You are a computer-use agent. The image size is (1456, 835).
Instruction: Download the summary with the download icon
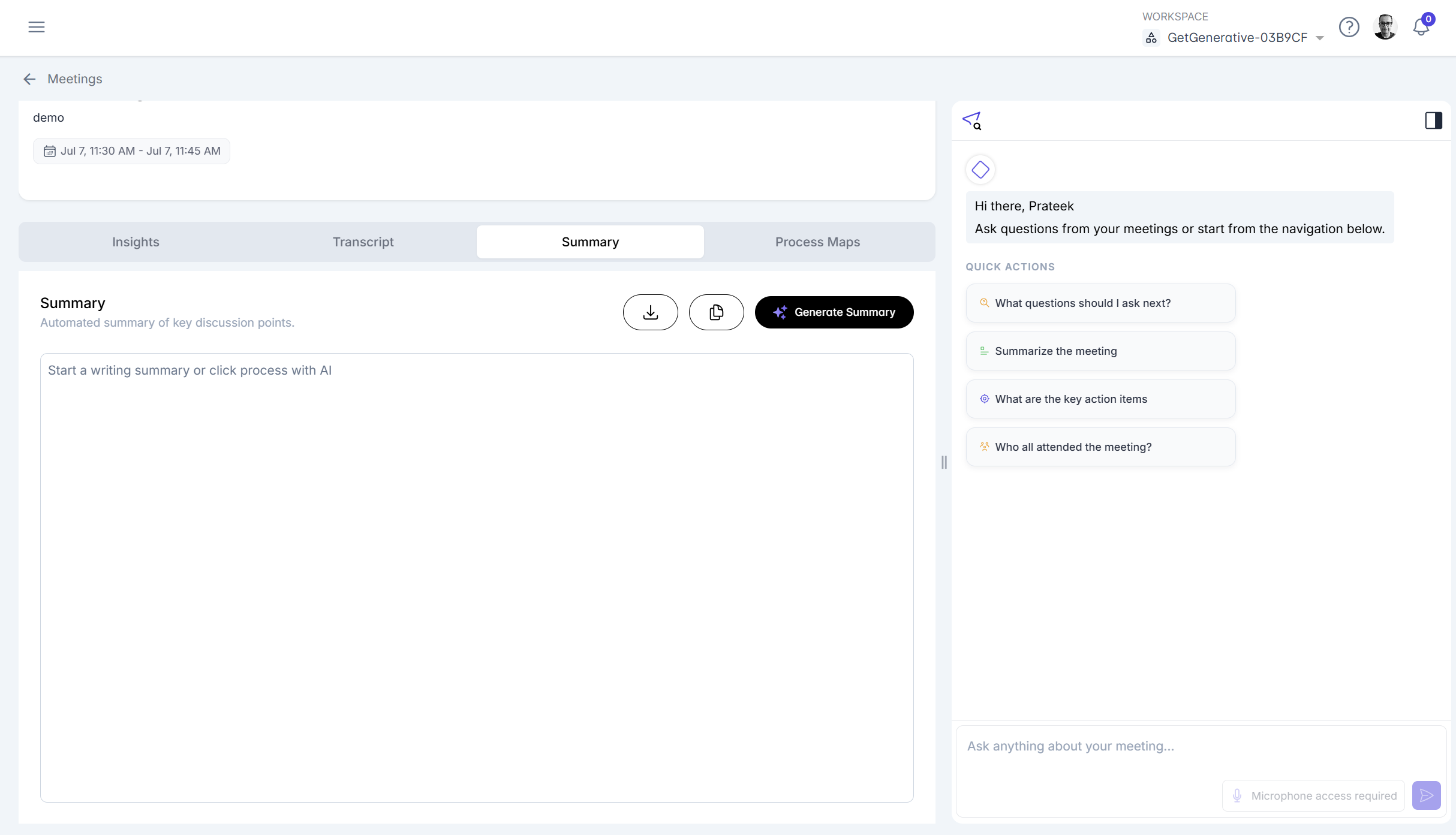[x=650, y=312]
